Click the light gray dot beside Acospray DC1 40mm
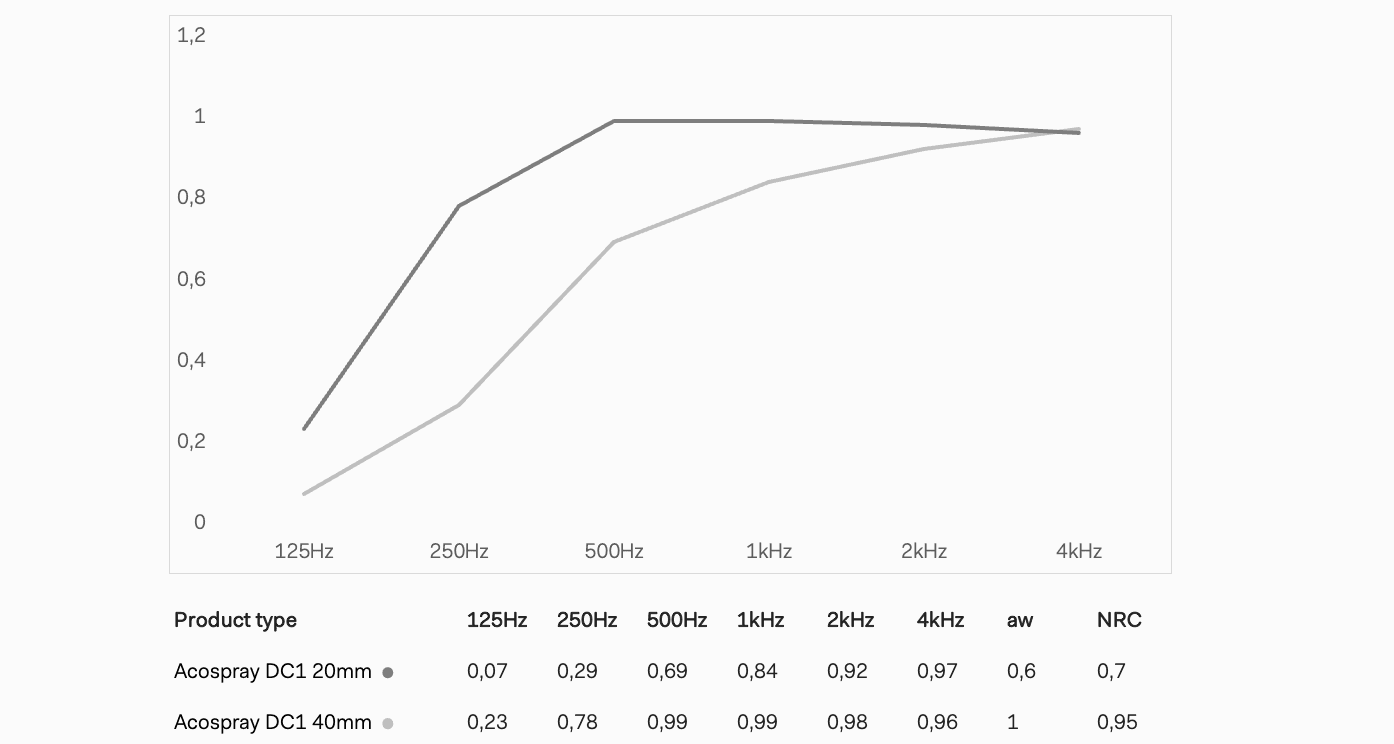Image resolution: width=1394 pixels, height=744 pixels. pos(388,724)
